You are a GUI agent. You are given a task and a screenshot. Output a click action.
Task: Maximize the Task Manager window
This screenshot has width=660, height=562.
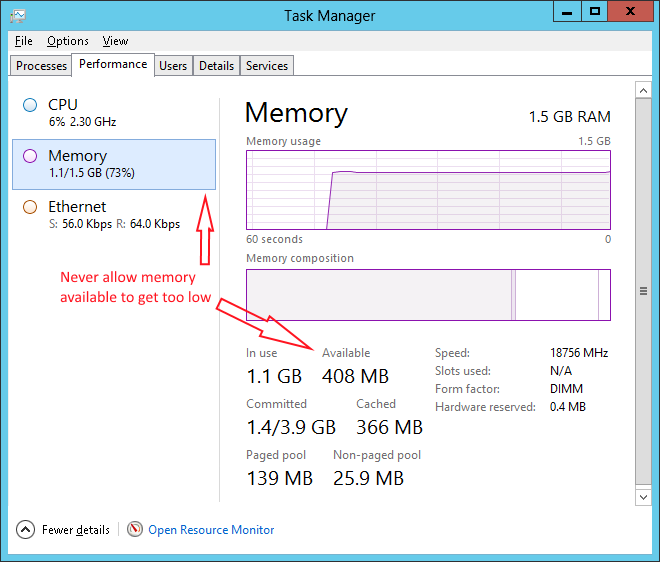coord(595,12)
